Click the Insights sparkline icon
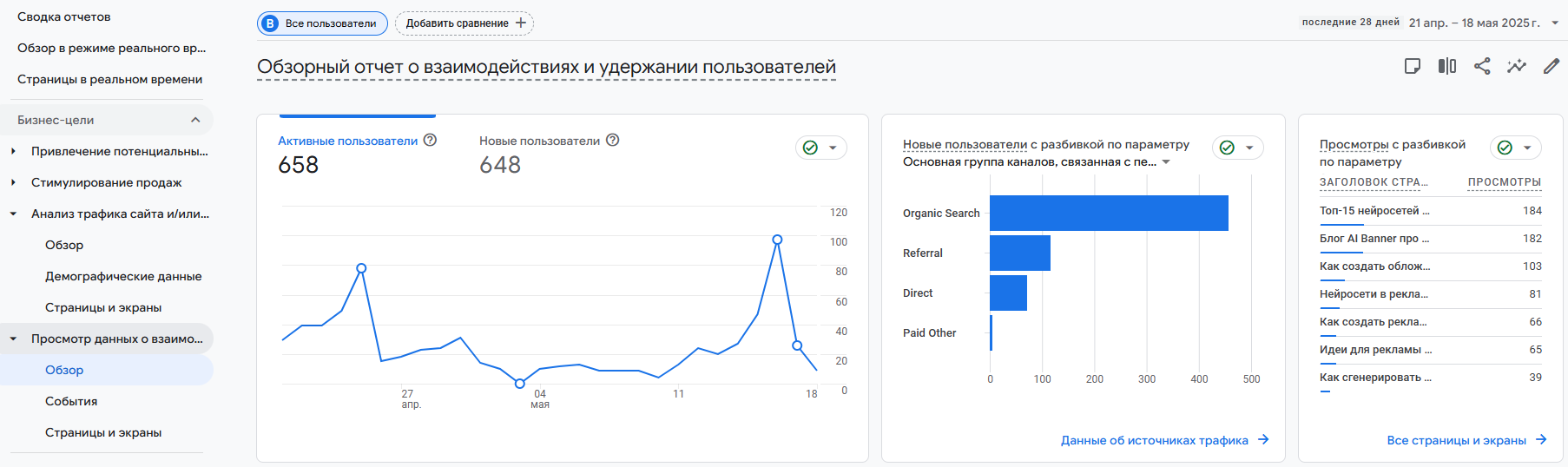Screen dimensions: 1568x467 coord(1516,66)
